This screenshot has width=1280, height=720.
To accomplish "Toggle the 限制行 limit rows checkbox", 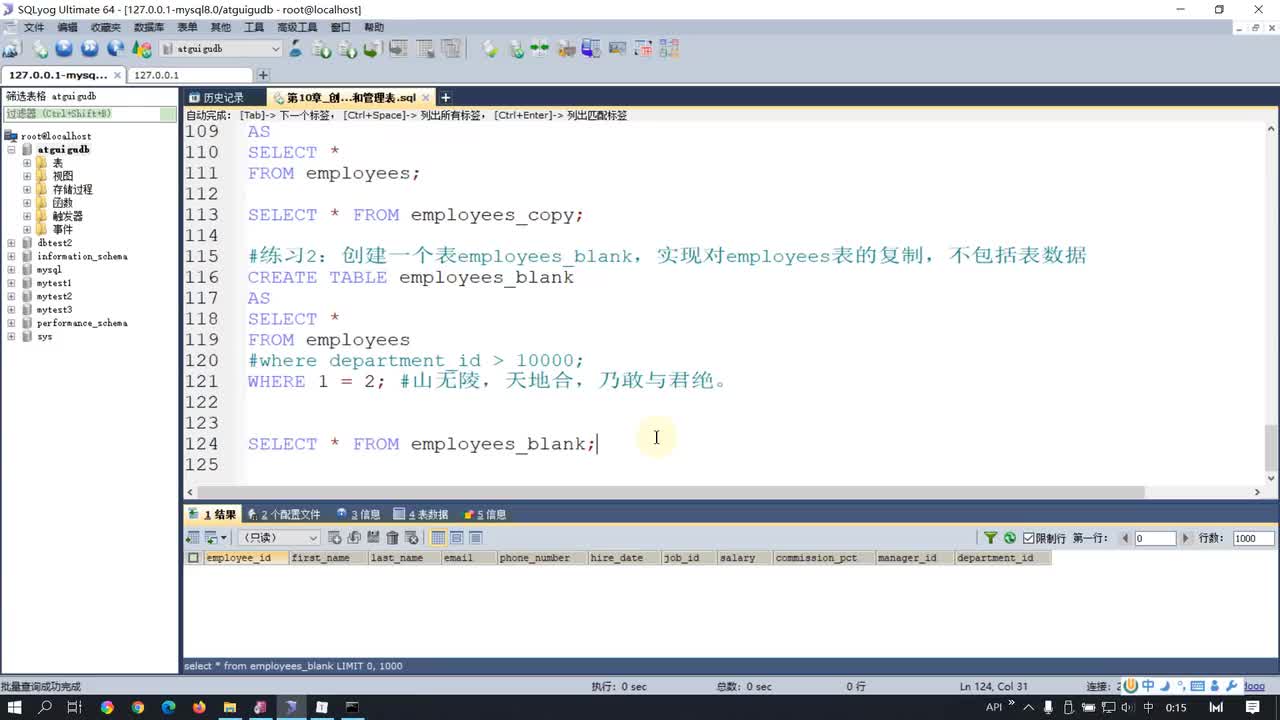I will pos(1028,538).
